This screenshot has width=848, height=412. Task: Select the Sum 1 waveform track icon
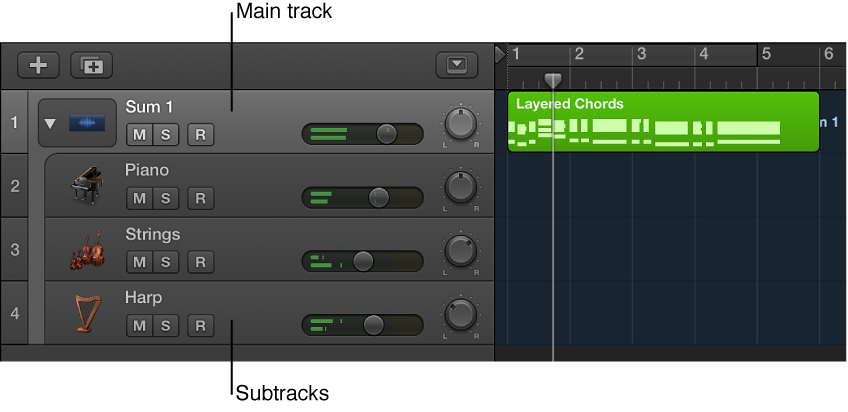point(87,123)
